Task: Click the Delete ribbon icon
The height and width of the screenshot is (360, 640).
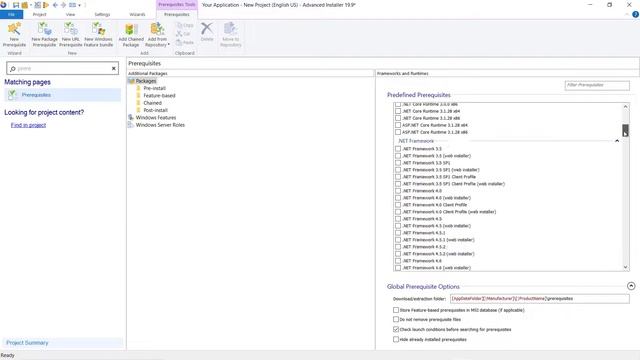Action: pyautogui.click(x=207, y=29)
